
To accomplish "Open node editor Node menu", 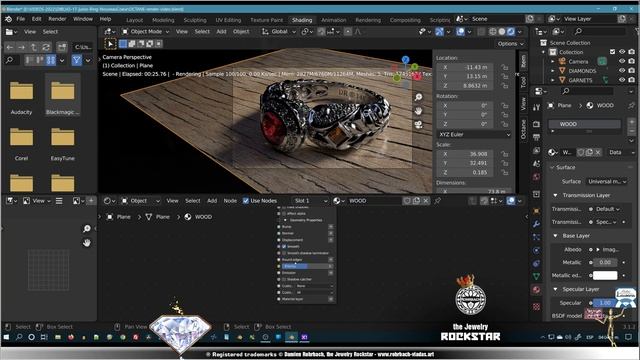I will 230,201.
